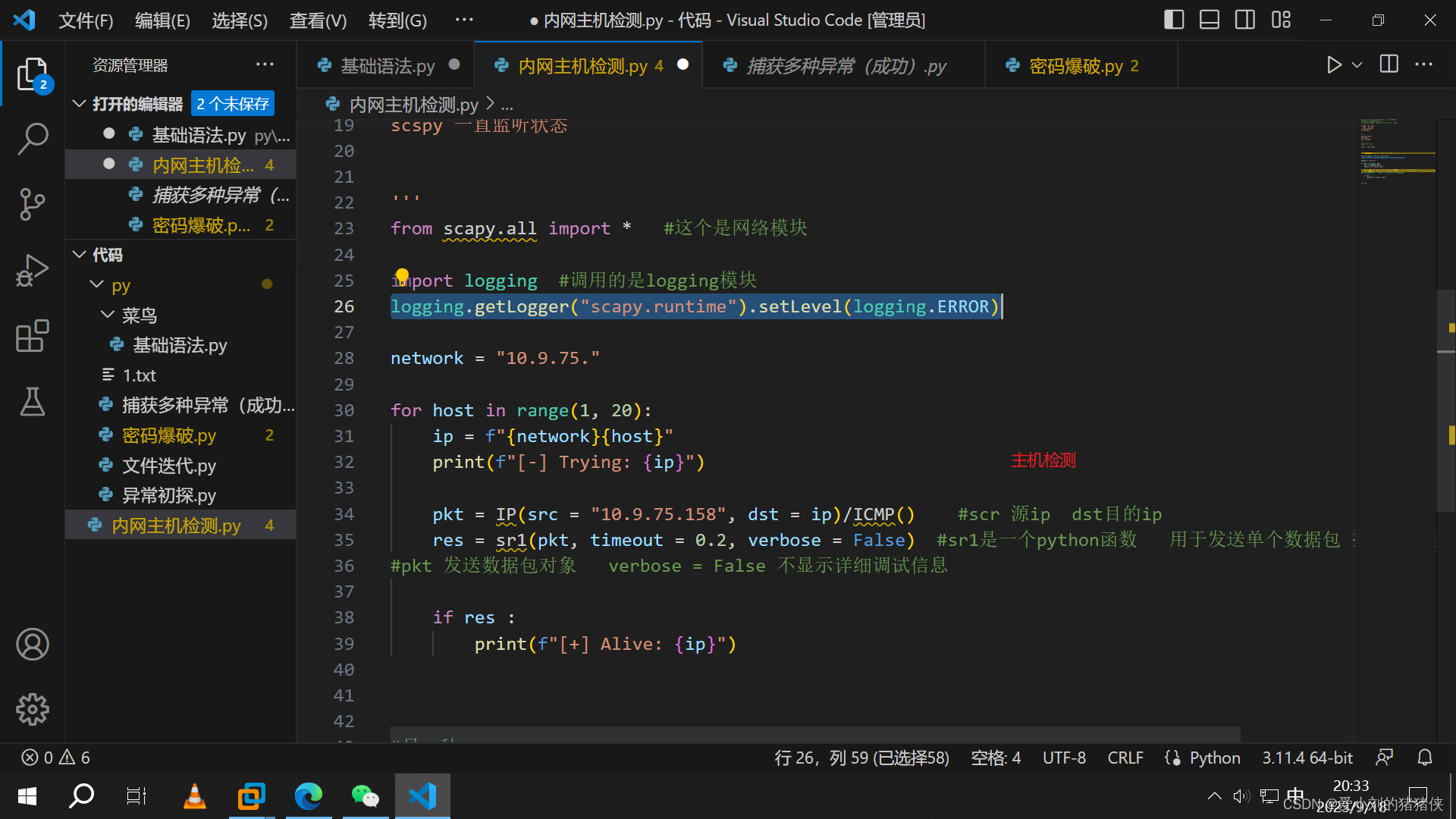The height and width of the screenshot is (819, 1456).
Task: Open Windows taskbar search
Action: coord(81,796)
